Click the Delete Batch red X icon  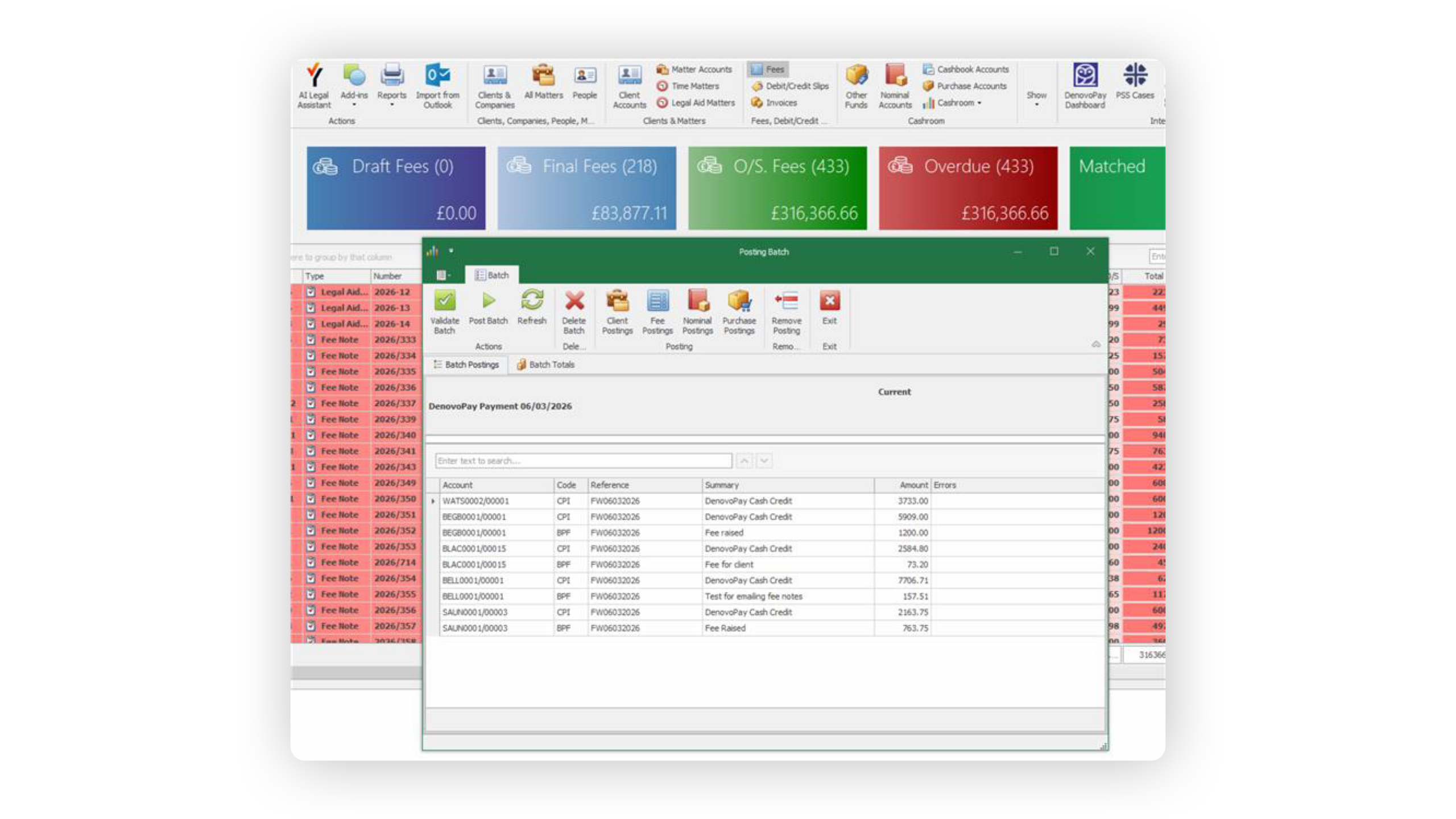click(574, 301)
